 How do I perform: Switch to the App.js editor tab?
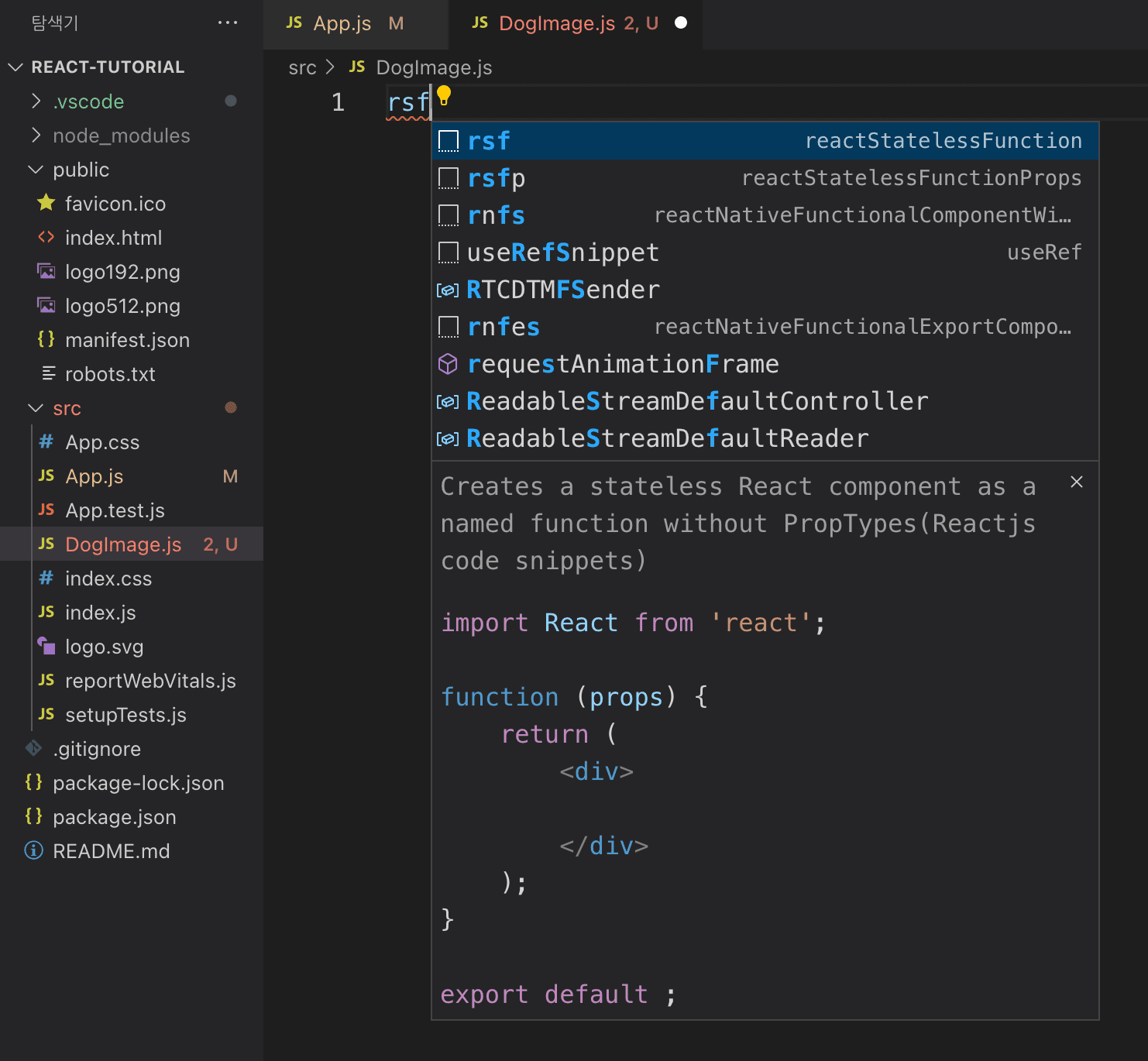tap(356, 23)
